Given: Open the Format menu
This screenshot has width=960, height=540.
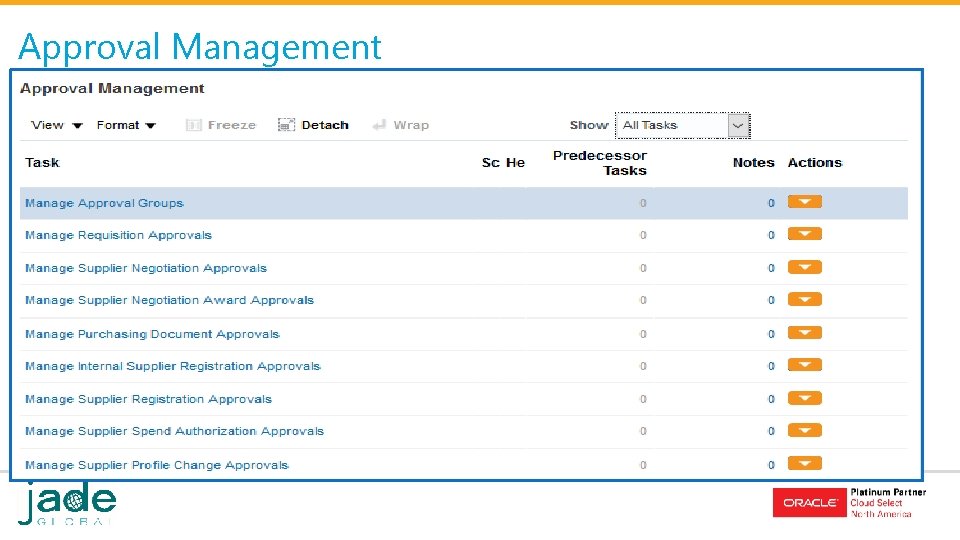Looking at the screenshot, I should point(126,125).
